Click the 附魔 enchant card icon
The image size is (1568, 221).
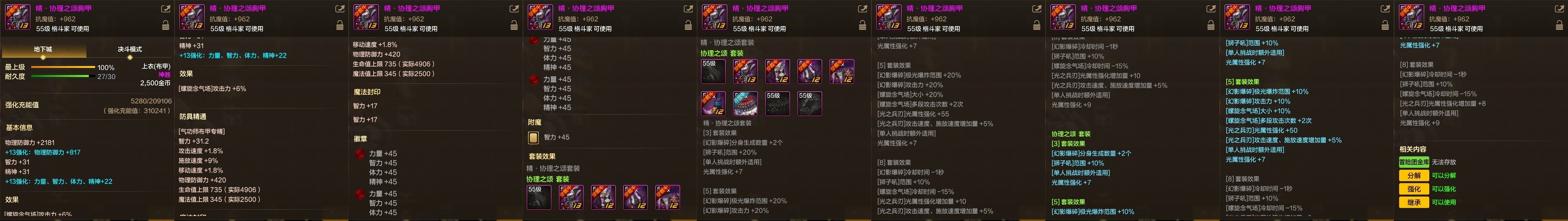point(533,138)
